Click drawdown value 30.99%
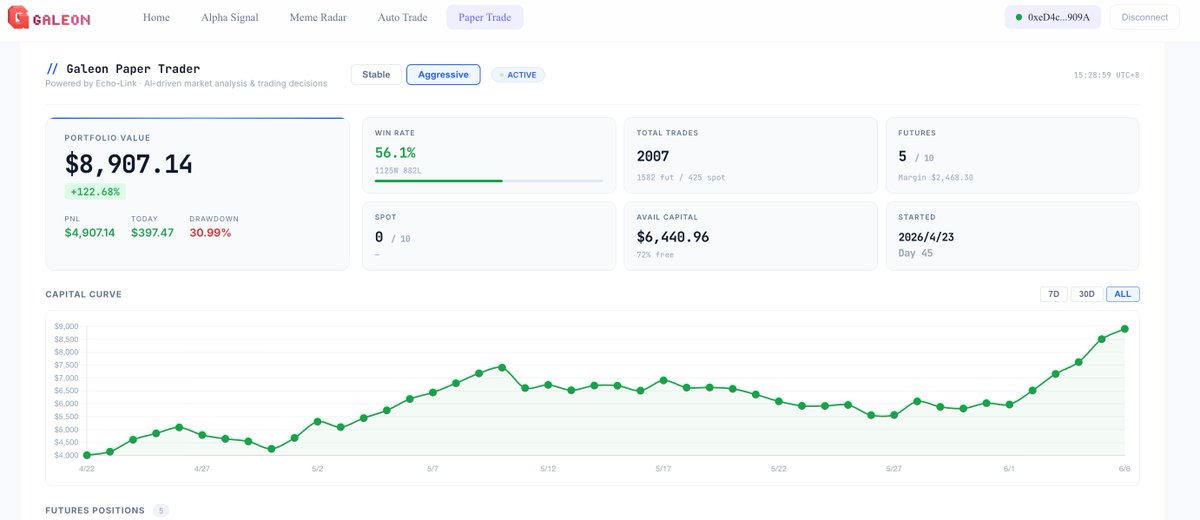Viewport: 1200px width, 520px height. pyautogui.click(x=210, y=233)
